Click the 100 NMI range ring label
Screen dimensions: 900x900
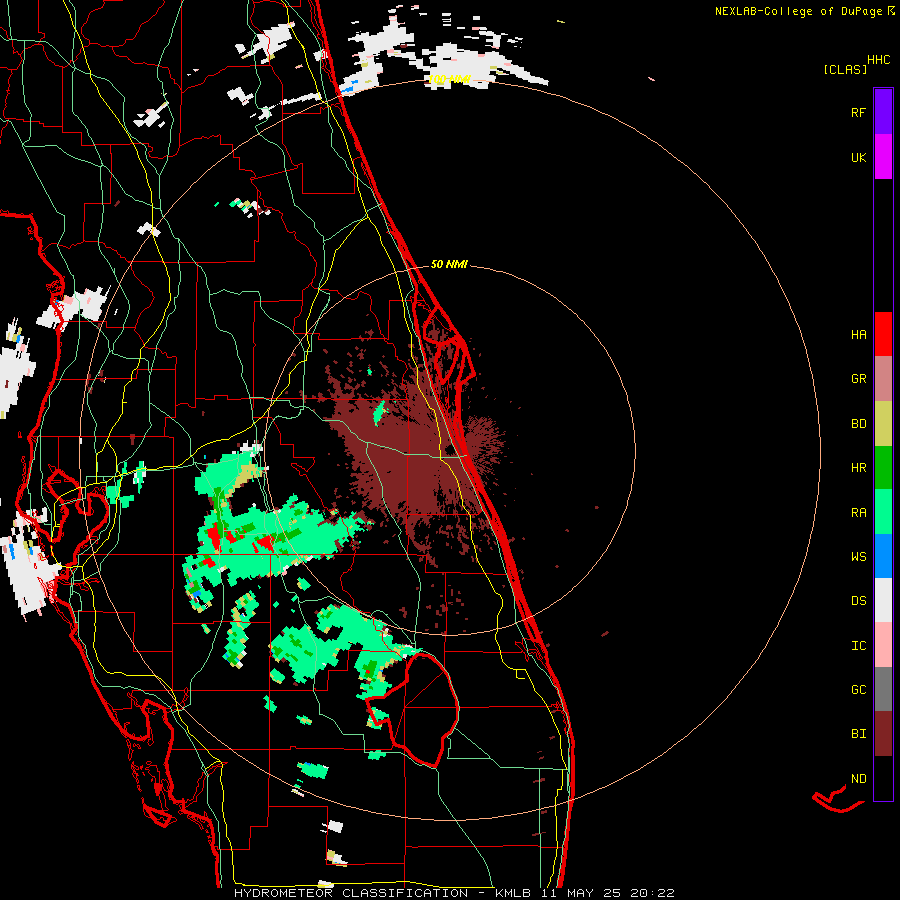[449, 79]
